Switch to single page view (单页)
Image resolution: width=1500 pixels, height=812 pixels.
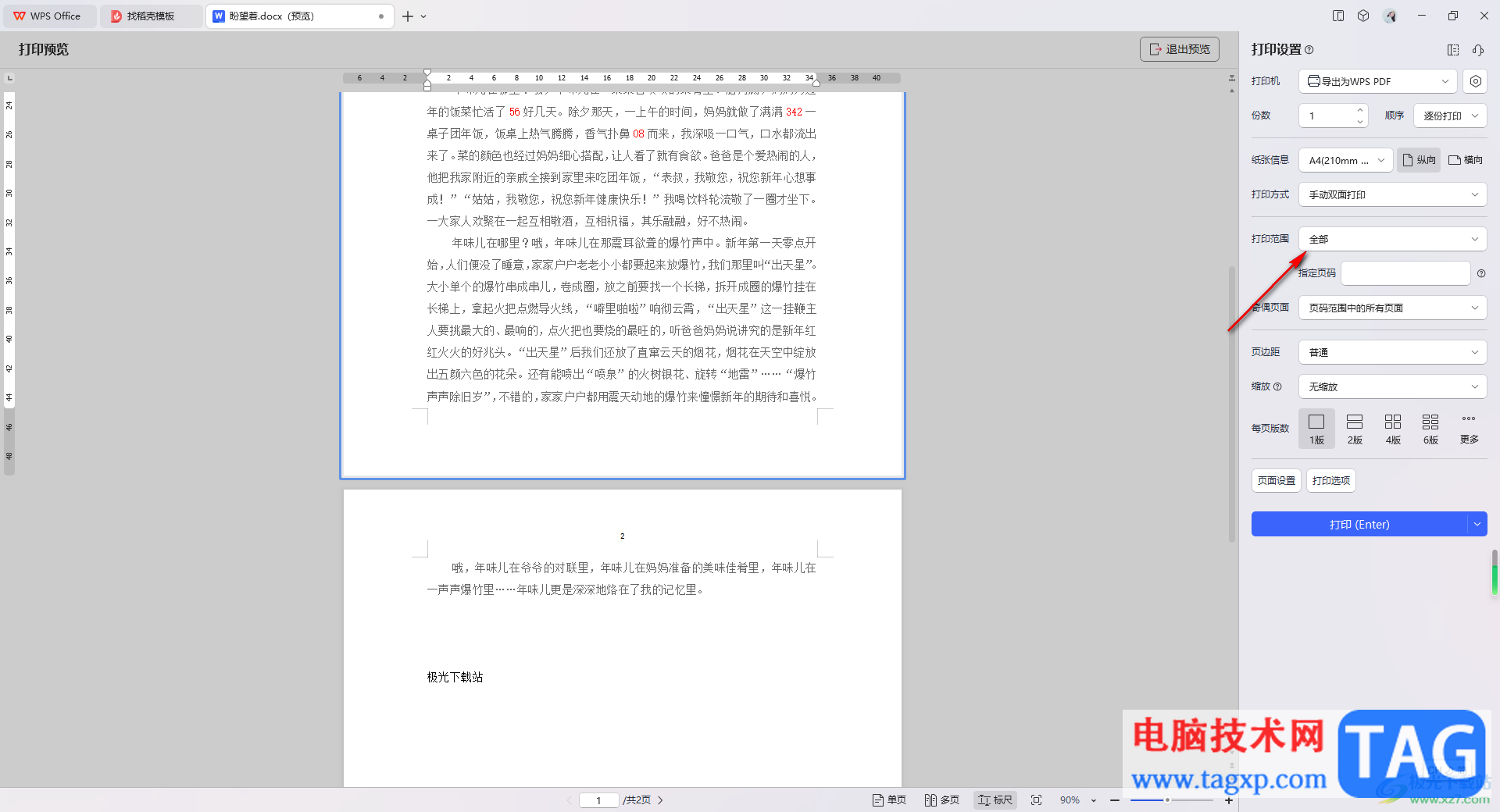889,800
